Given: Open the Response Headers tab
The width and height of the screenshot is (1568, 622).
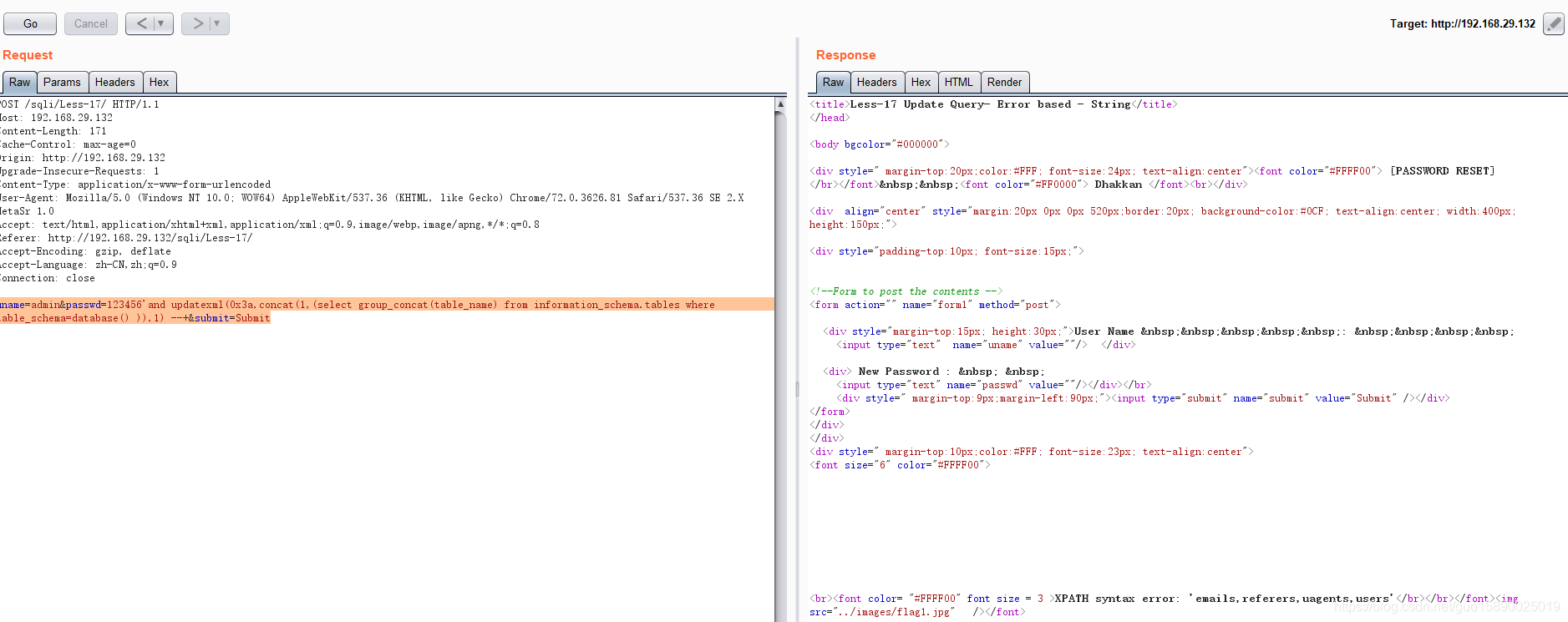Looking at the screenshot, I should 876,82.
